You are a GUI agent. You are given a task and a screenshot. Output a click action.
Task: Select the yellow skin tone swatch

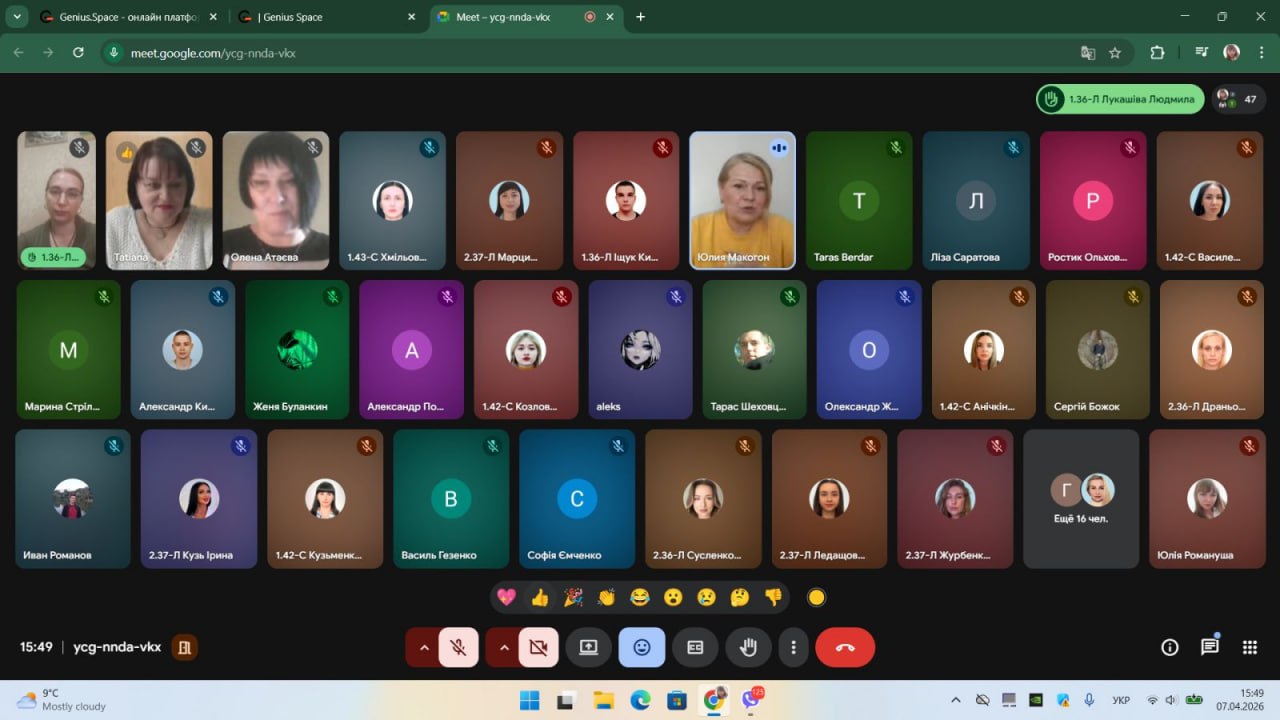[816, 598]
